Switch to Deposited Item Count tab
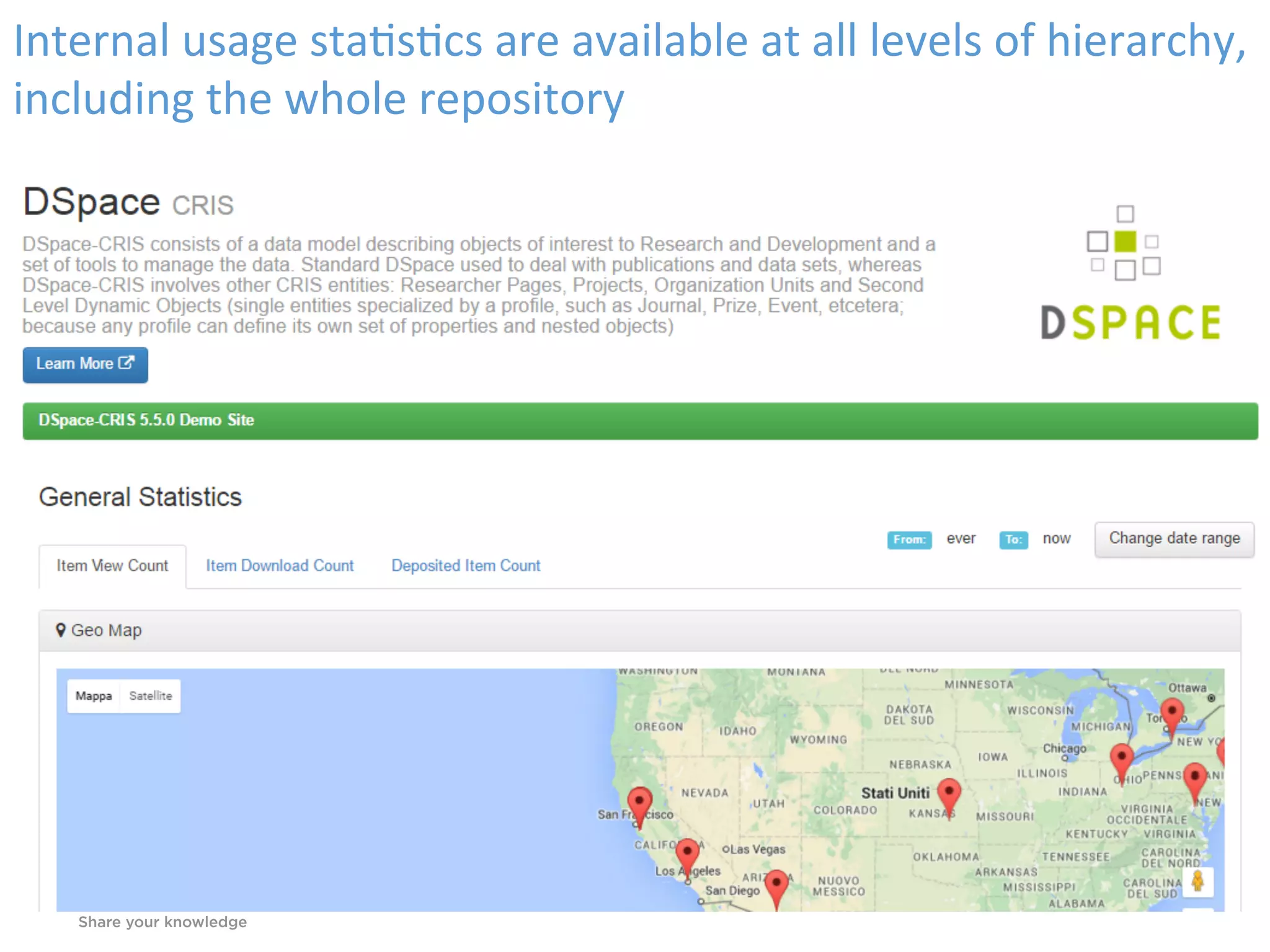This screenshot has height=952, width=1270. click(x=466, y=566)
